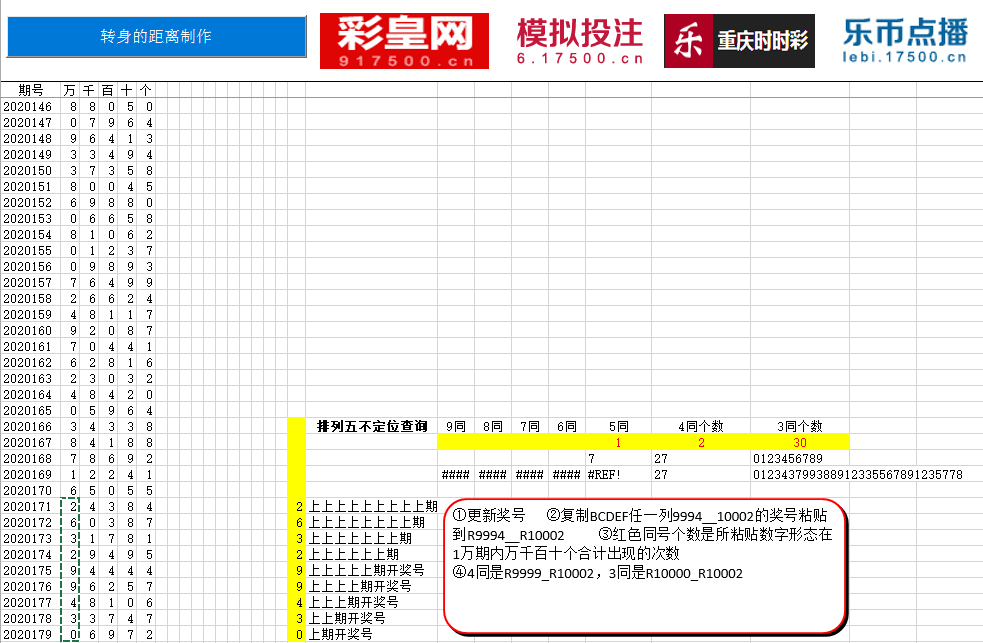Image resolution: width=983 pixels, height=643 pixels.
Task: Select the 3同个数 header cell
Action: pos(800,426)
